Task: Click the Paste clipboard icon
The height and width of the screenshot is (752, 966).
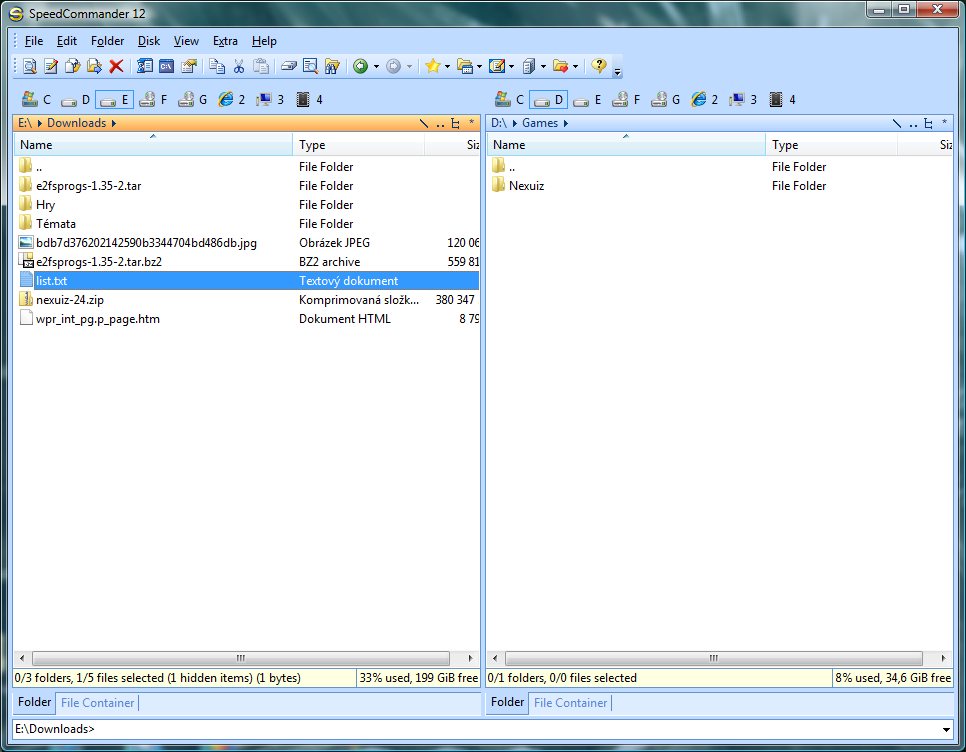Action: coord(261,66)
